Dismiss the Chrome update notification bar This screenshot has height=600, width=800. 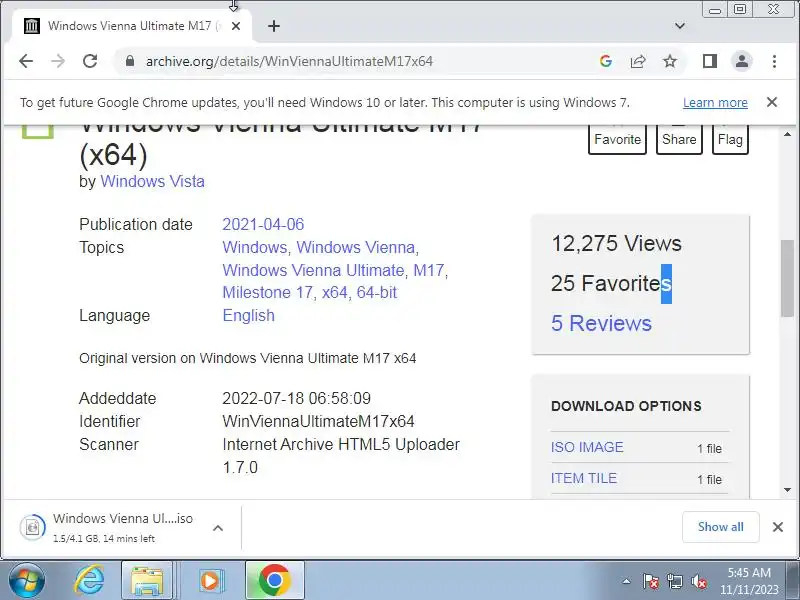[772, 102]
